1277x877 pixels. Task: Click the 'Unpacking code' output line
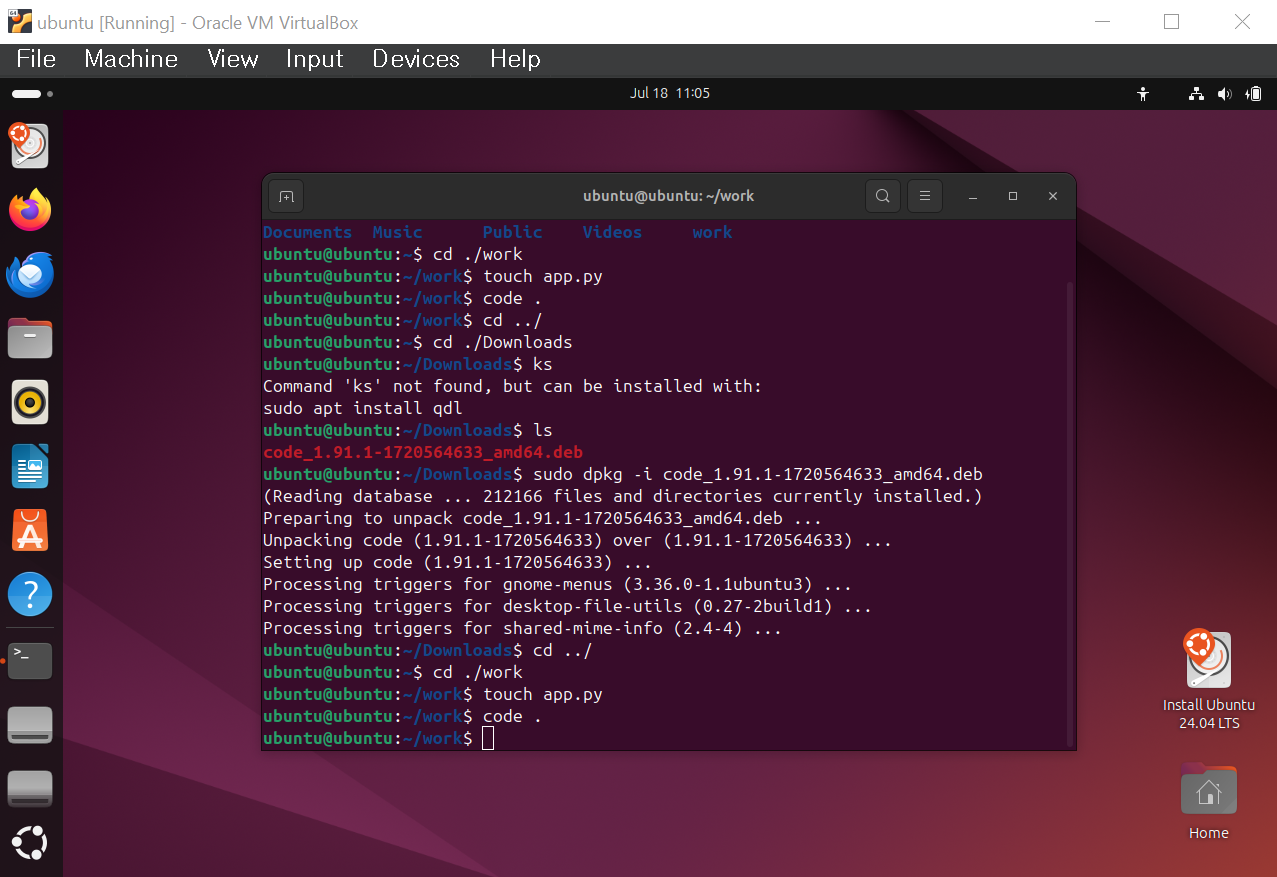(578, 540)
